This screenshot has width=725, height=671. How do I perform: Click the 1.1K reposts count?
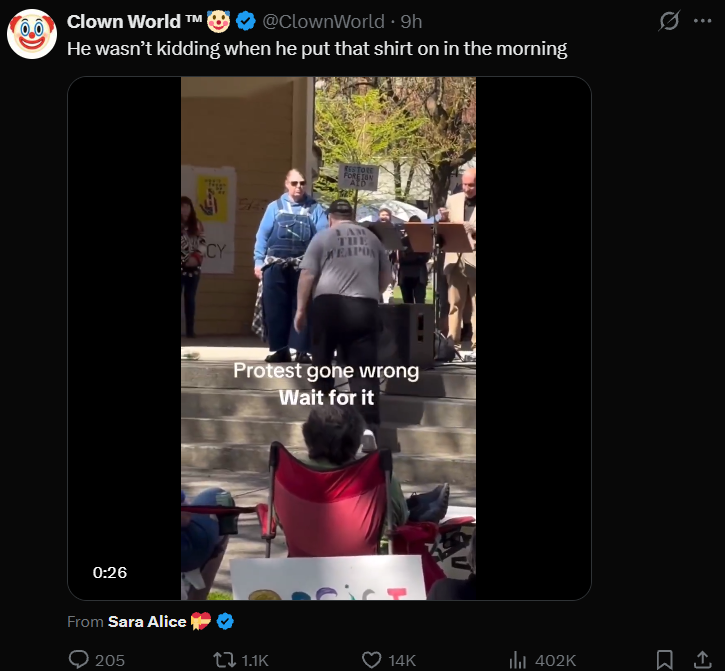(255, 660)
